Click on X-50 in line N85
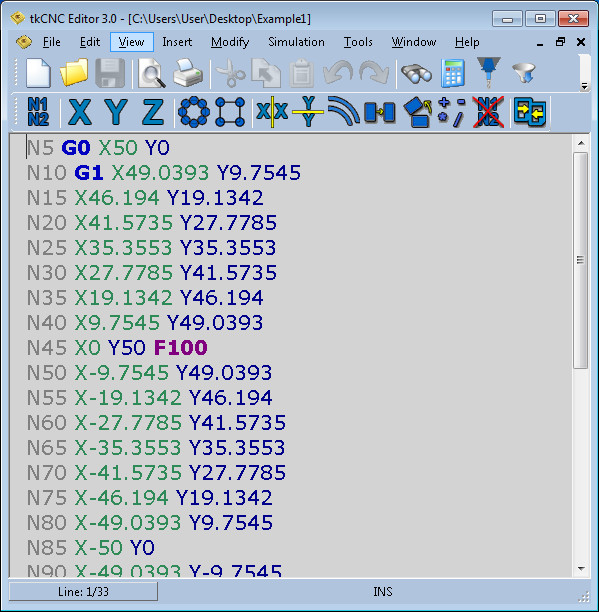599x612 pixels. 98,548
